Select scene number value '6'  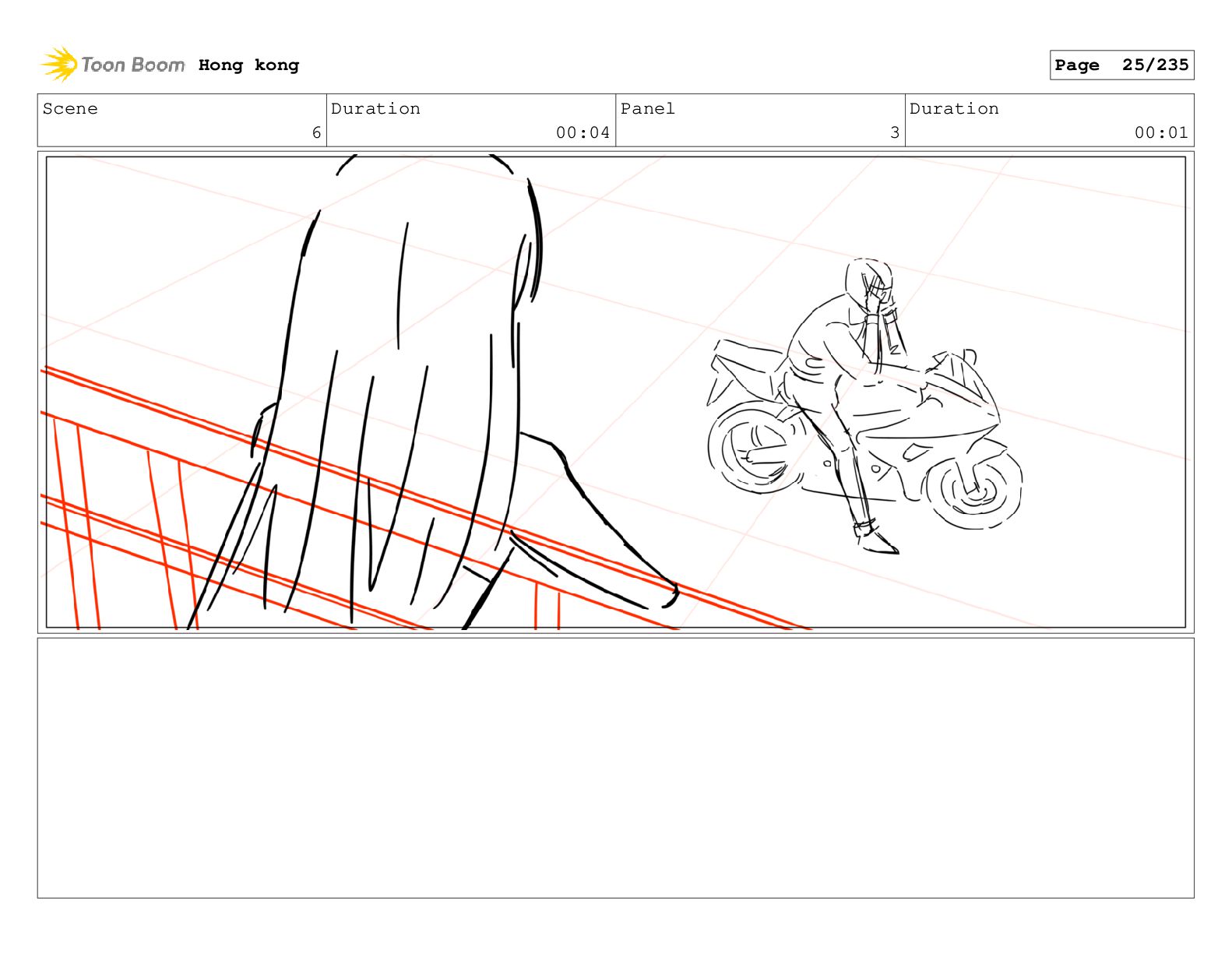[x=316, y=132]
